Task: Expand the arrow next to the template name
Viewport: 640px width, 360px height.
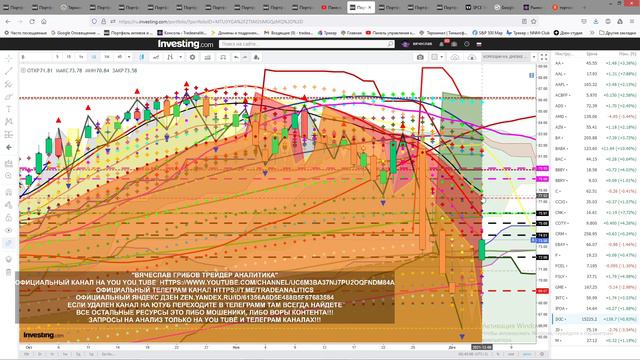Action: (533, 57)
